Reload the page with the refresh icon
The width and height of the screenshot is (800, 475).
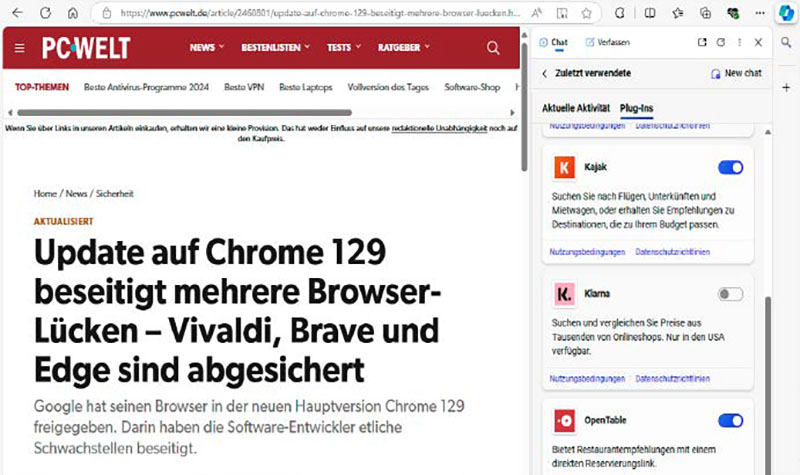[45, 13]
